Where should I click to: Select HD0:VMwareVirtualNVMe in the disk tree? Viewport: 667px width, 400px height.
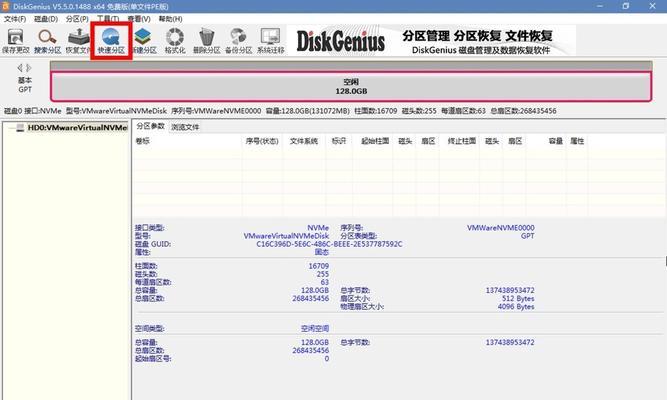(77, 128)
